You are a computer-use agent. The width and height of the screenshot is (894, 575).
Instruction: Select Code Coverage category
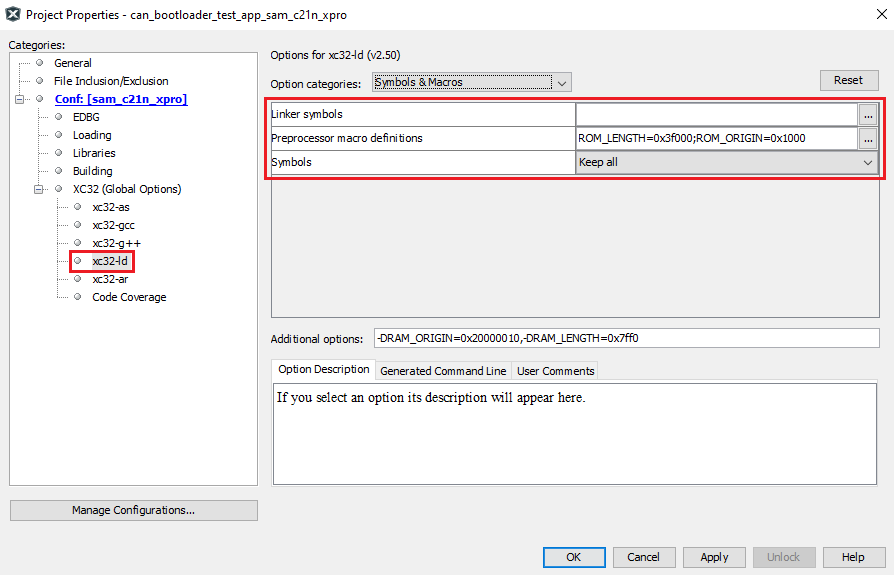[129, 297]
